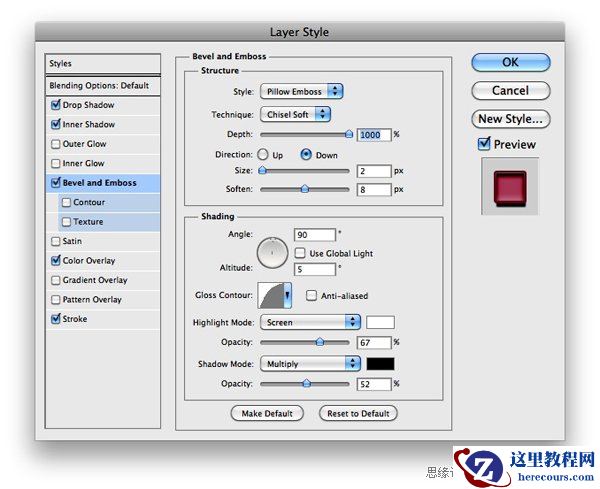Click the Gloss Contour curve thumbnail
600x489 pixels.
pyautogui.click(x=271, y=295)
